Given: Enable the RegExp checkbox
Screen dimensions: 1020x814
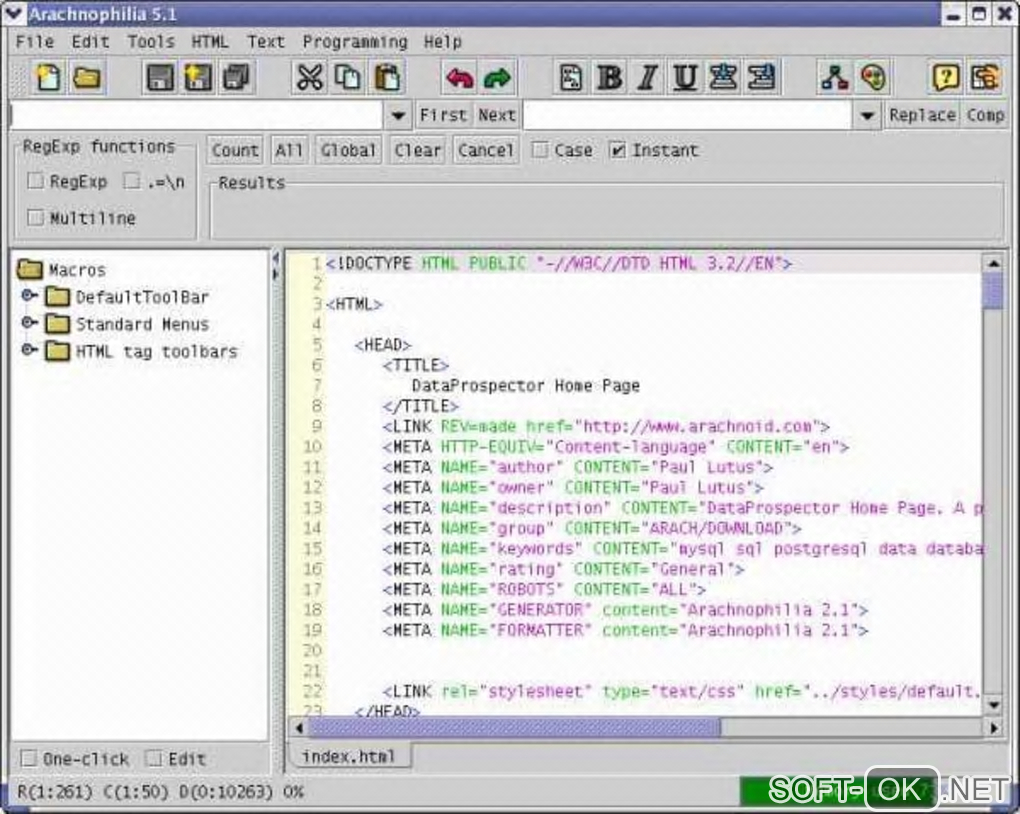Looking at the screenshot, I should pyautogui.click(x=35, y=181).
